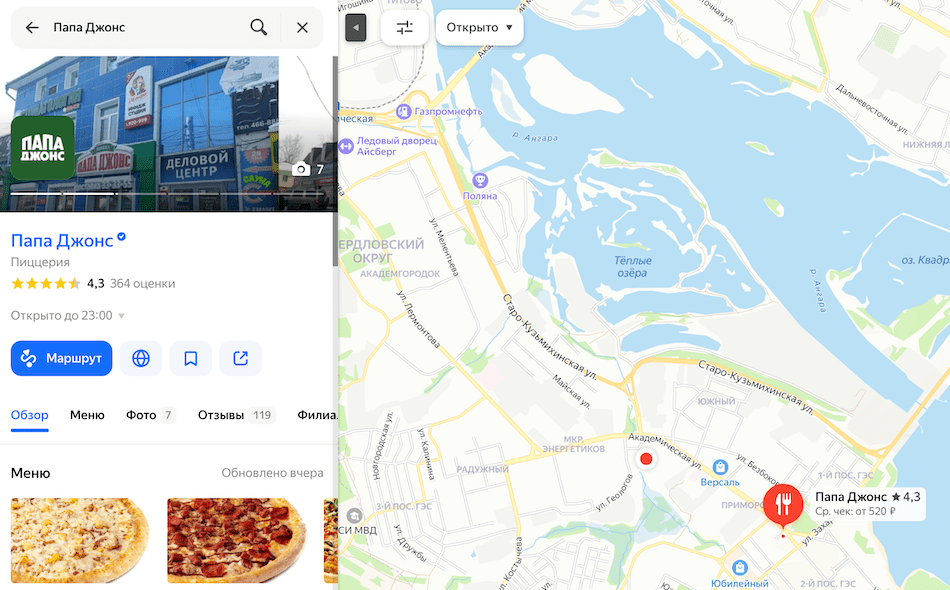Viewport: 950px width, 590px height.
Task: Open the Папа Джонс title link
Action: coord(62,240)
